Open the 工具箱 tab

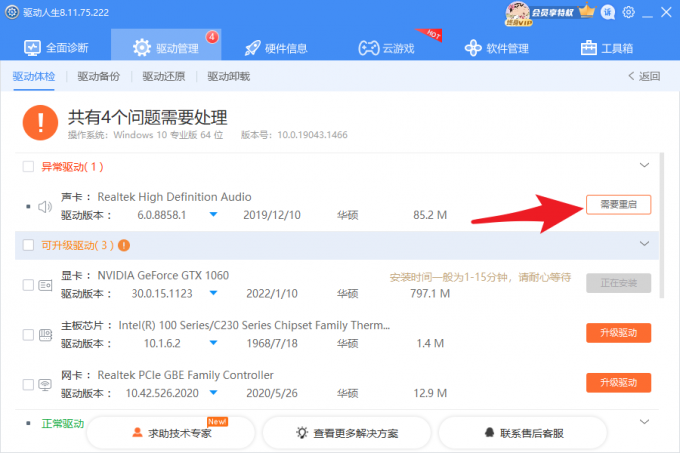(607, 48)
